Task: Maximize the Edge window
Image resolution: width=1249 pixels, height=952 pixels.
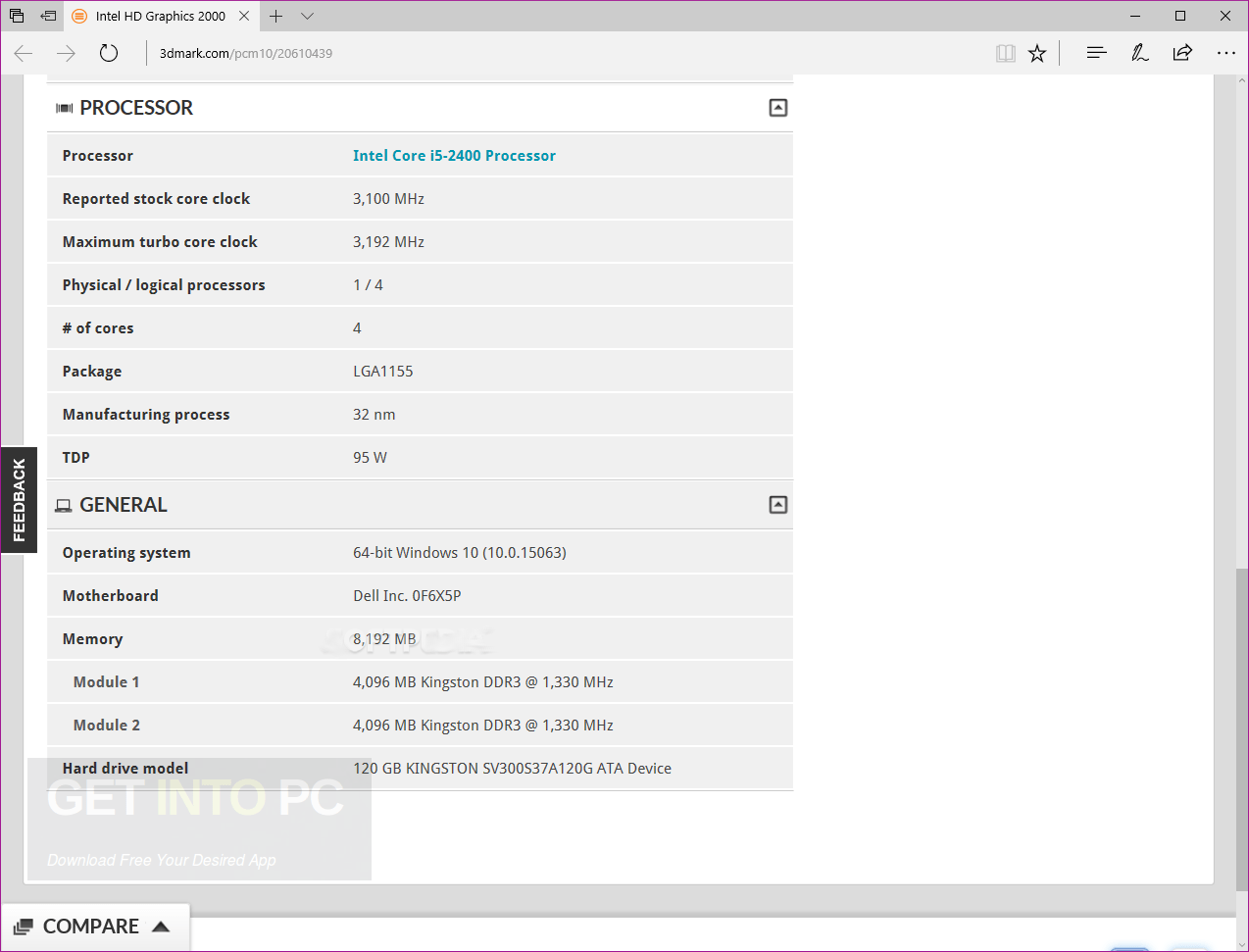Action: 1180,16
